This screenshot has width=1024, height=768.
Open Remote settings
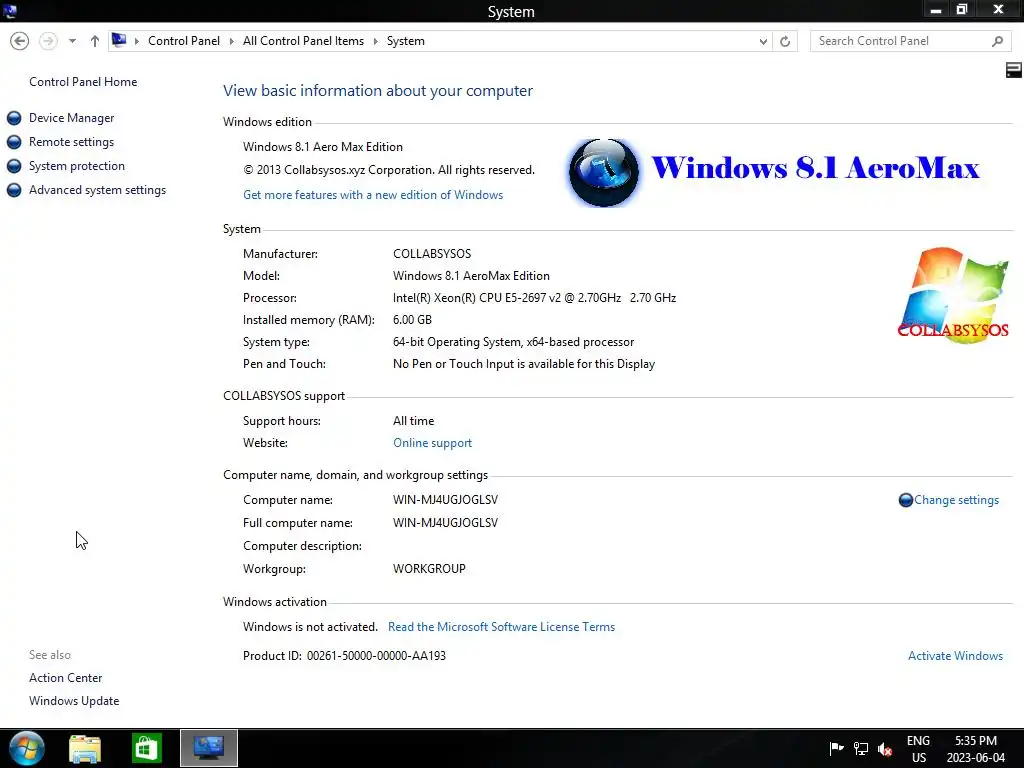pyautogui.click(x=71, y=142)
